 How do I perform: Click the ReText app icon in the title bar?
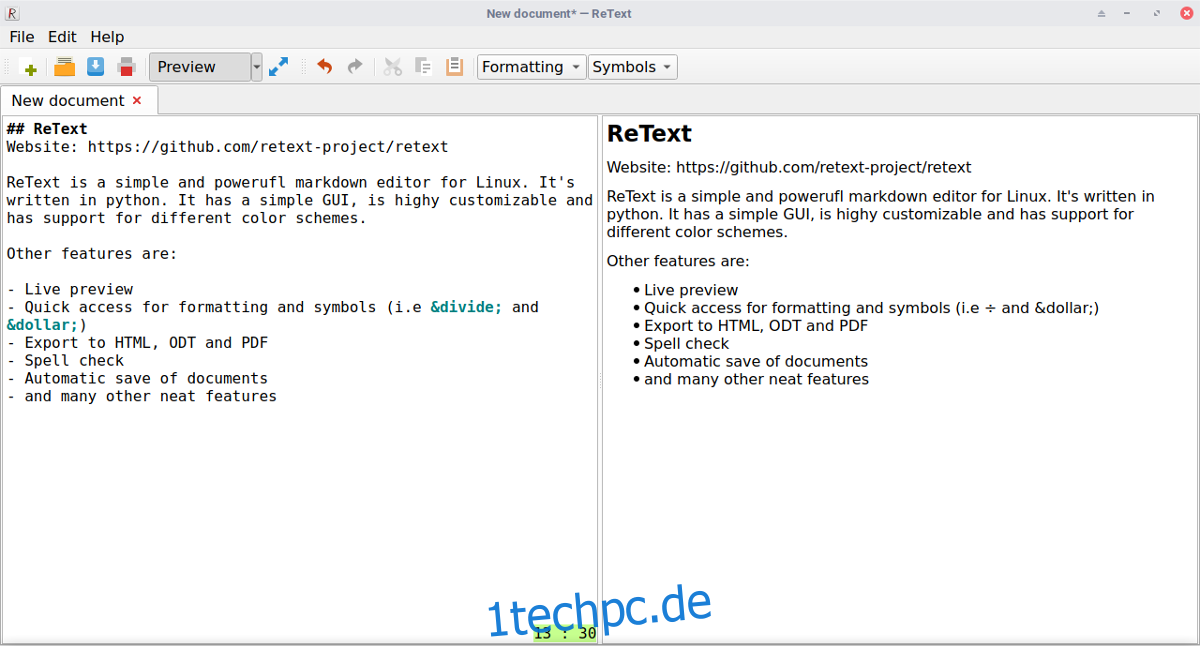[12, 13]
